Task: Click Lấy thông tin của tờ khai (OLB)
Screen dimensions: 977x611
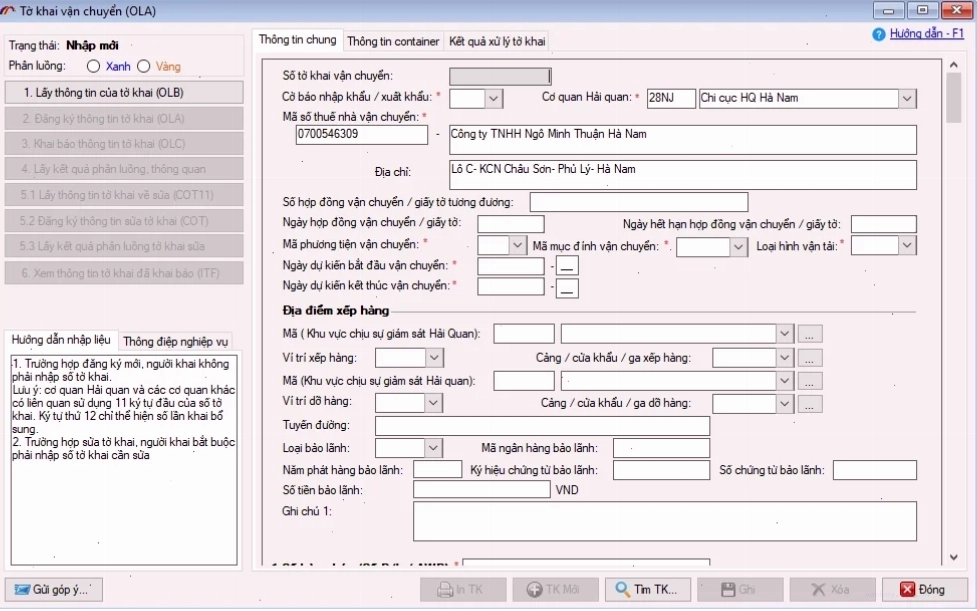Action: click(124, 92)
